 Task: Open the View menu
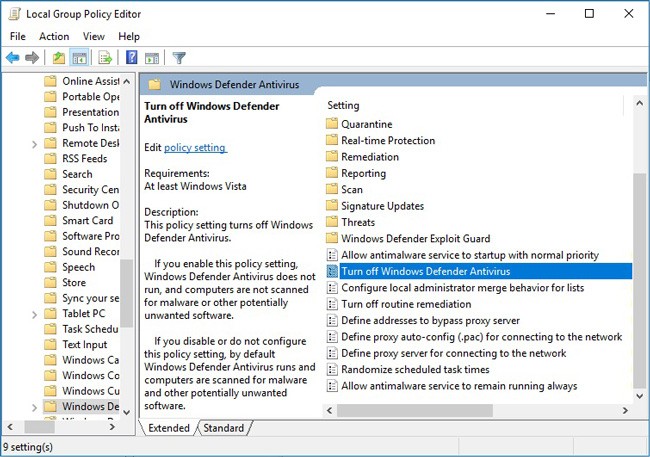(x=93, y=36)
